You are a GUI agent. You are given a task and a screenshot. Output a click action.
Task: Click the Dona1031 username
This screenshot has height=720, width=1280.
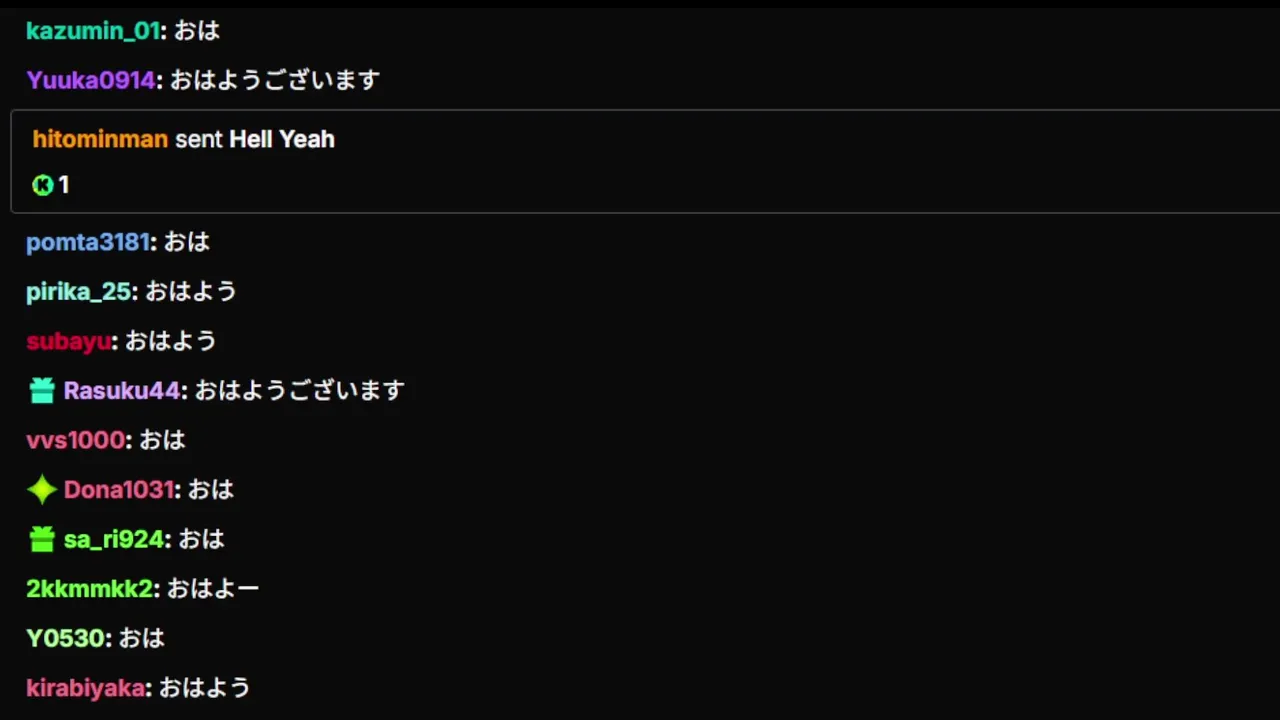tap(119, 490)
